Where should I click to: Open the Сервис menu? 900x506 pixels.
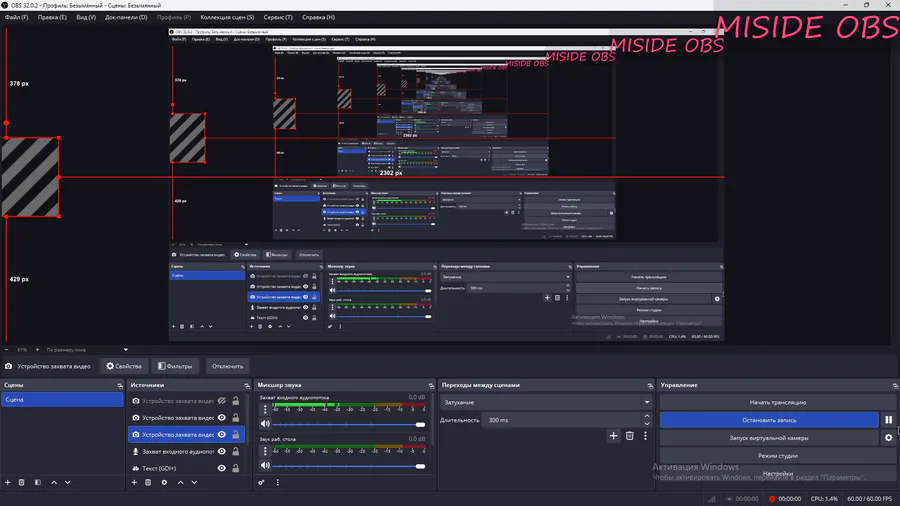pyautogui.click(x=278, y=17)
